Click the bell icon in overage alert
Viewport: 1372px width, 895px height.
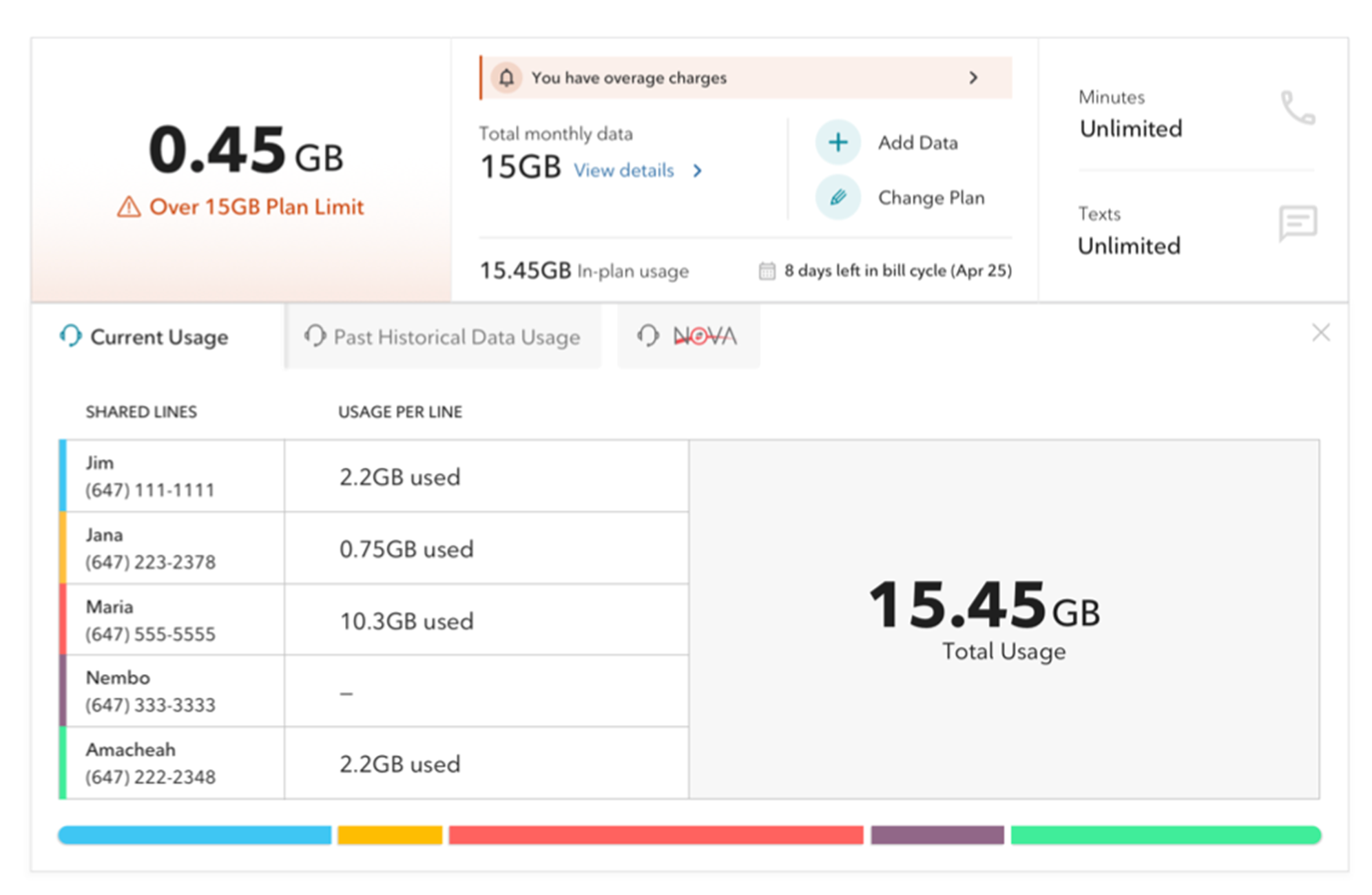pyautogui.click(x=506, y=78)
